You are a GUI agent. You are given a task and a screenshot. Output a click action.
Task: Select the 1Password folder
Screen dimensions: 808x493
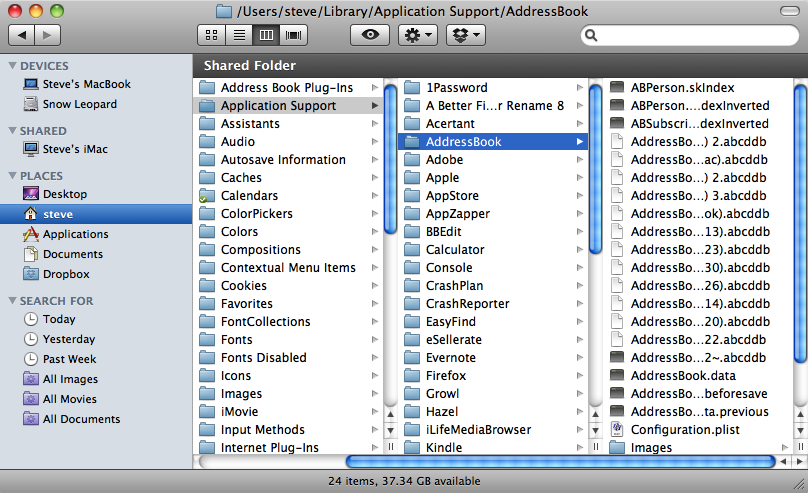pos(493,88)
